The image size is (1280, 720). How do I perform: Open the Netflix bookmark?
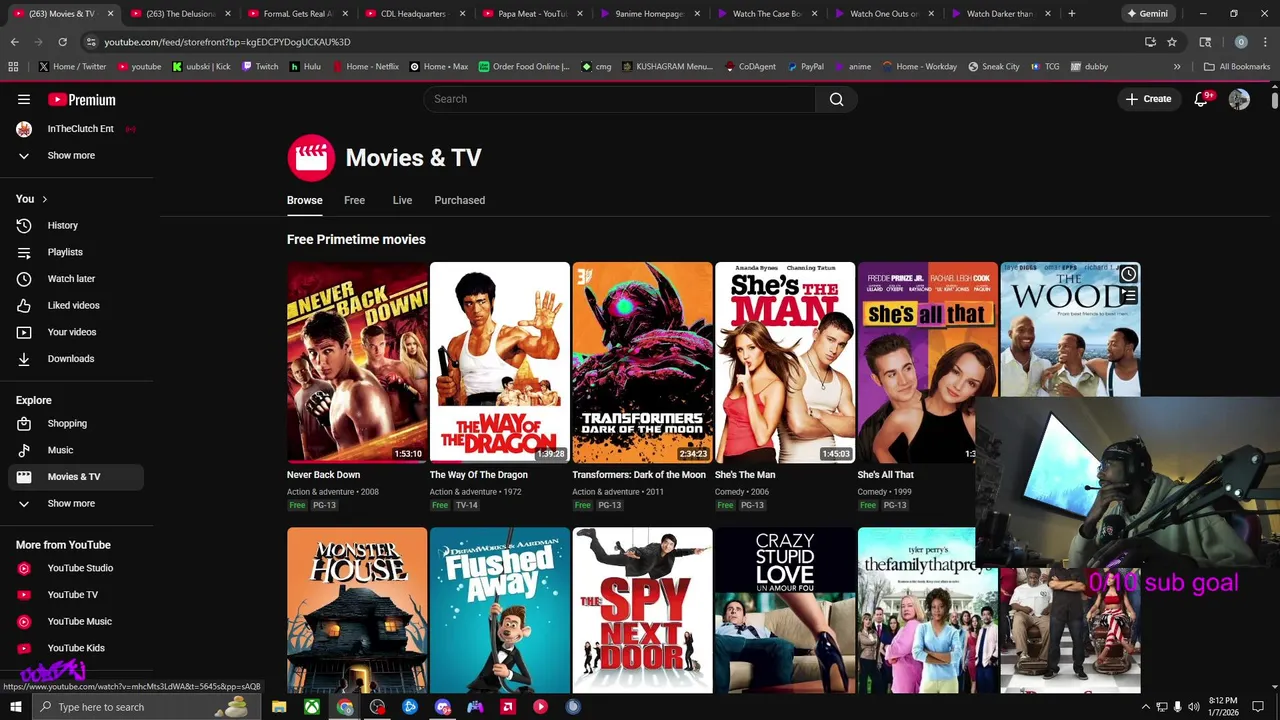(365, 67)
